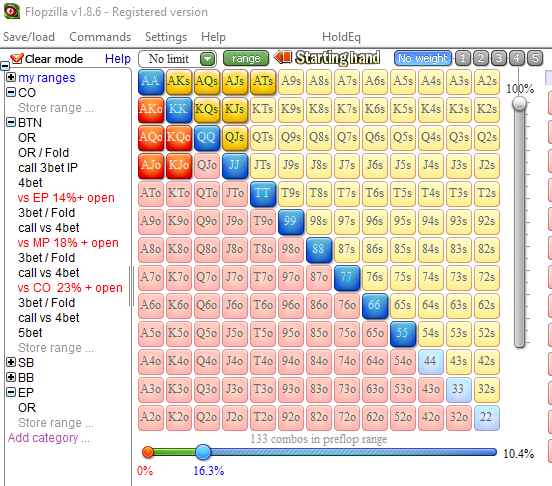Image resolution: width=552 pixels, height=486 pixels.
Task: Toggle the 44 pair cell
Action: tap(431, 361)
